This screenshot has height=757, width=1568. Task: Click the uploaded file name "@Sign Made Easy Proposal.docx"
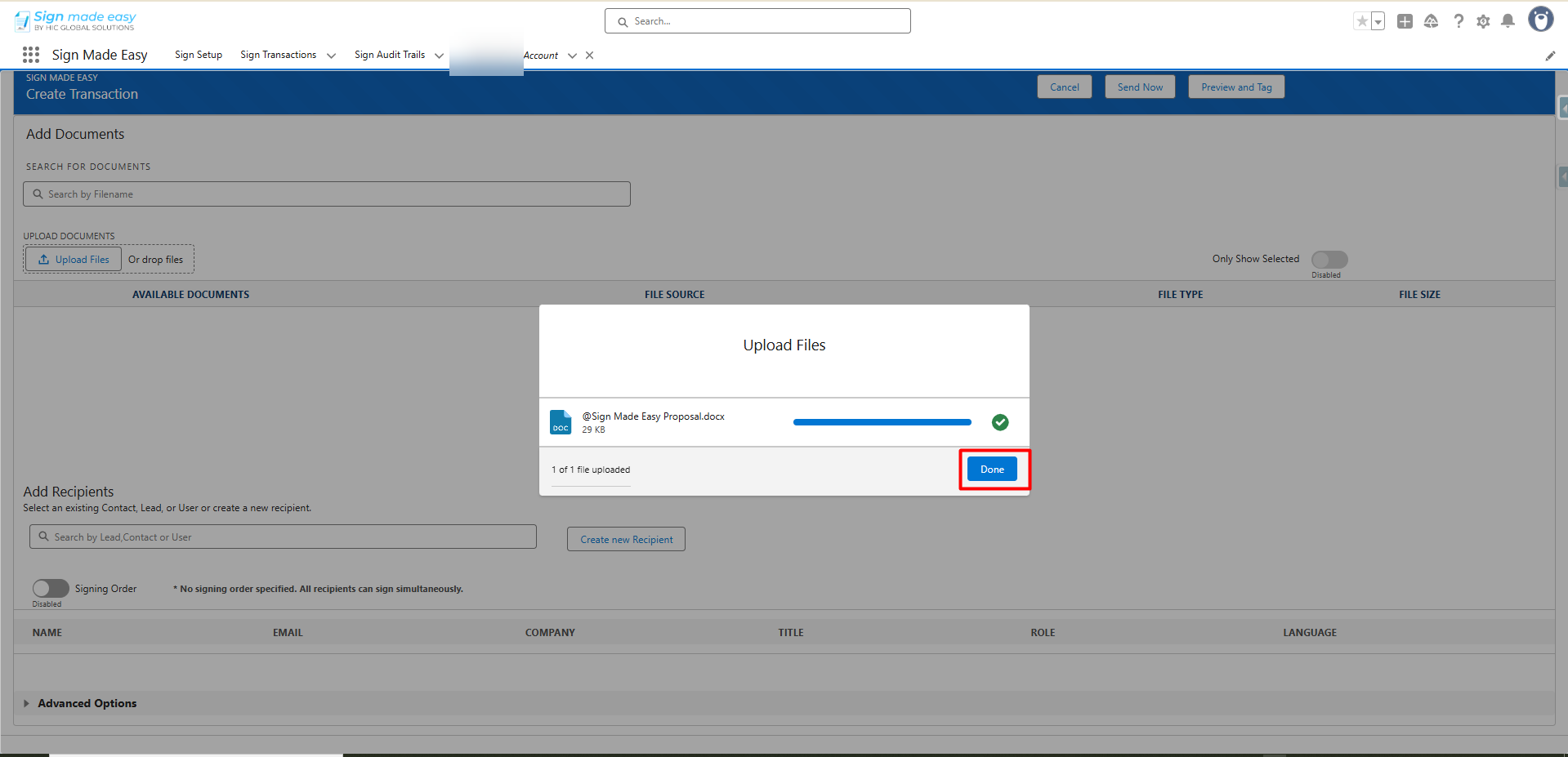(653, 416)
